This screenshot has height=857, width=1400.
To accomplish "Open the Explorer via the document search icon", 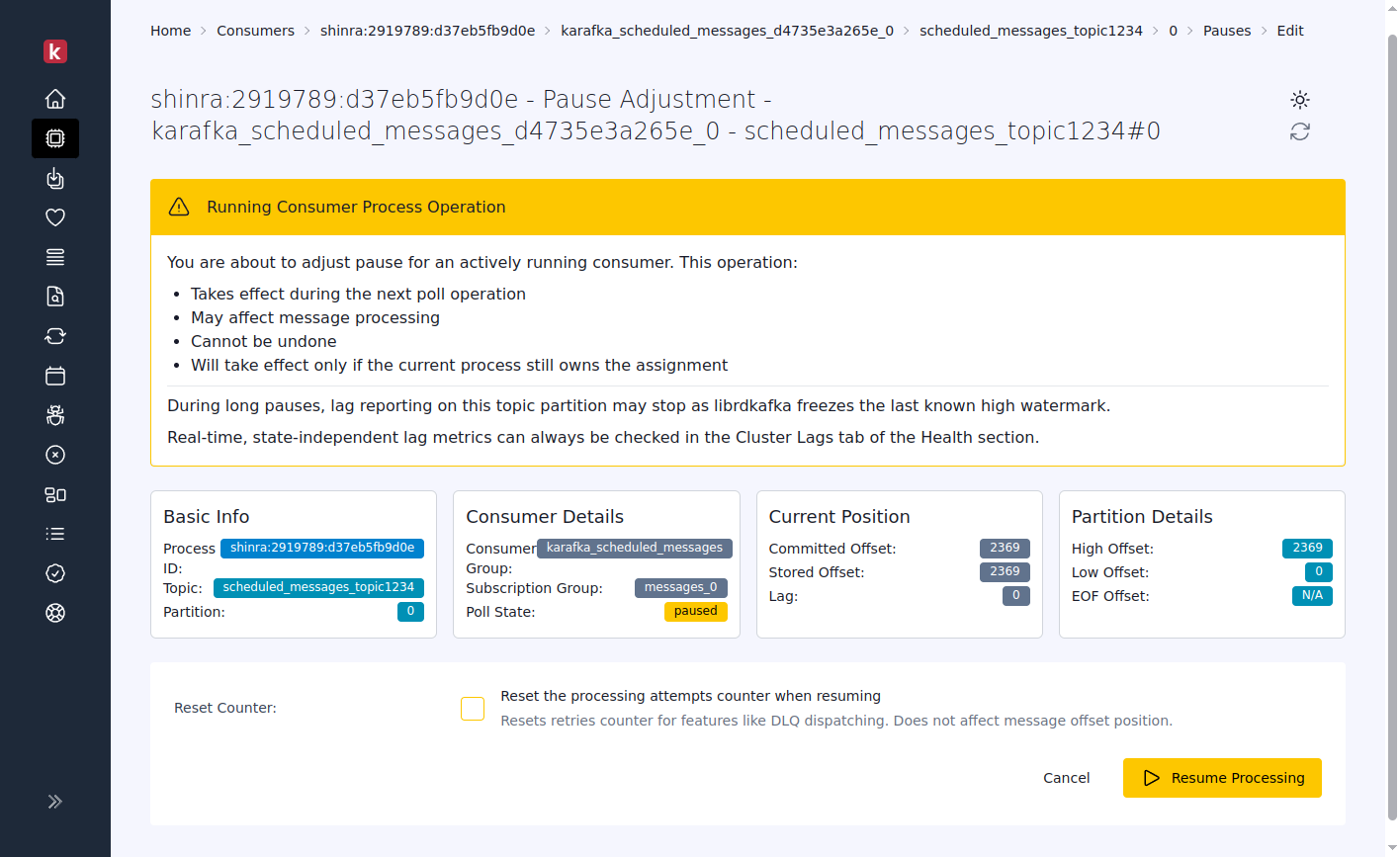I will tap(55, 297).
